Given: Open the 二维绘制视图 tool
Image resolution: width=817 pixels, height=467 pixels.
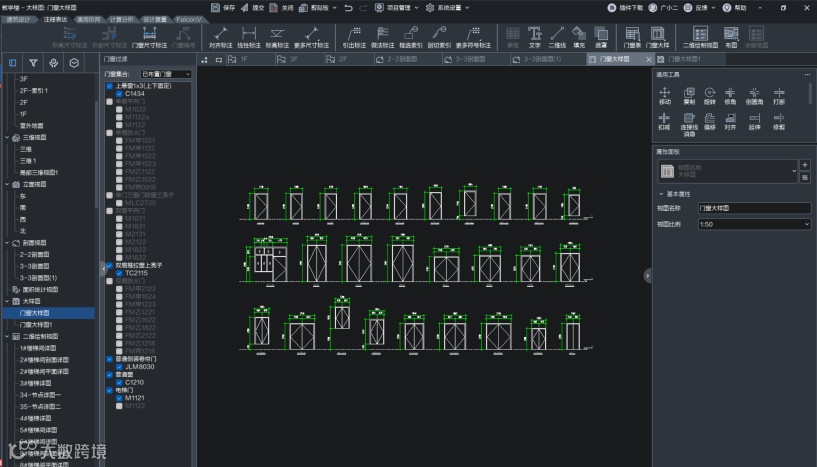Looking at the screenshot, I should tap(700, 38).
